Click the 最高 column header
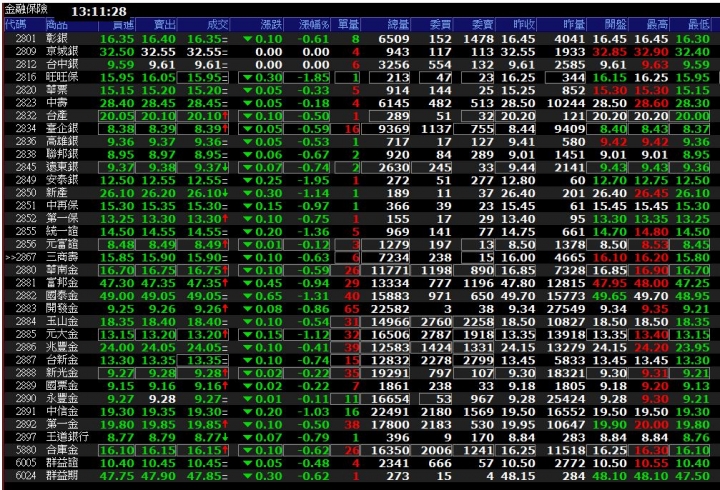The height and width of the screenshot is (490, 720). [657, 24]
